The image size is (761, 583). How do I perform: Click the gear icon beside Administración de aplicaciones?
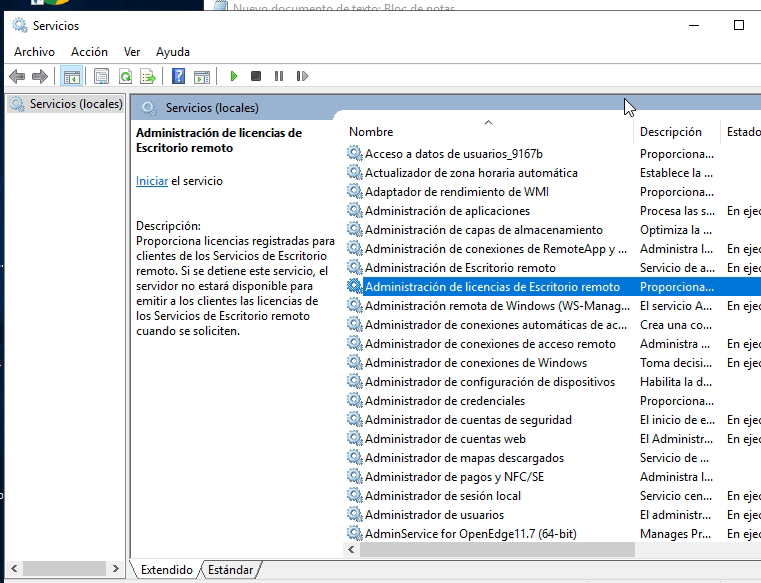355,210
